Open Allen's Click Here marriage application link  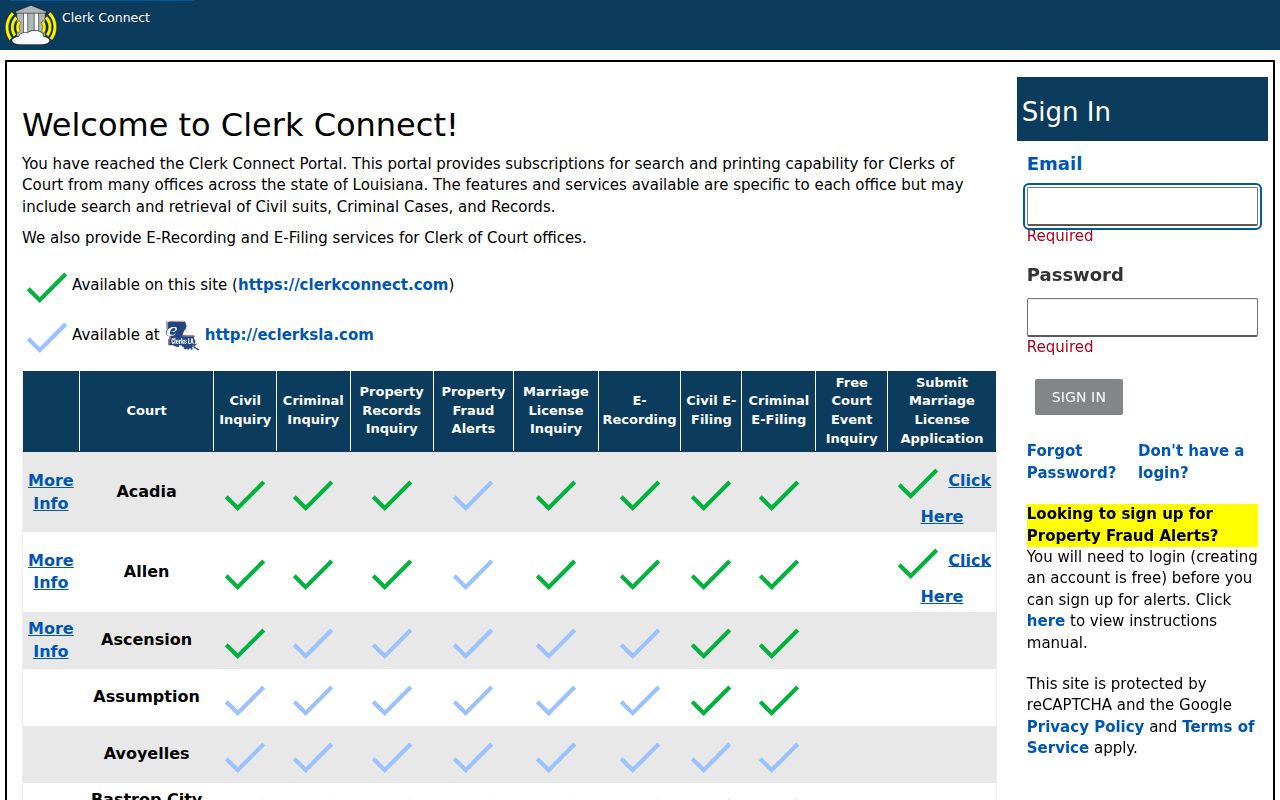point(956,578)
